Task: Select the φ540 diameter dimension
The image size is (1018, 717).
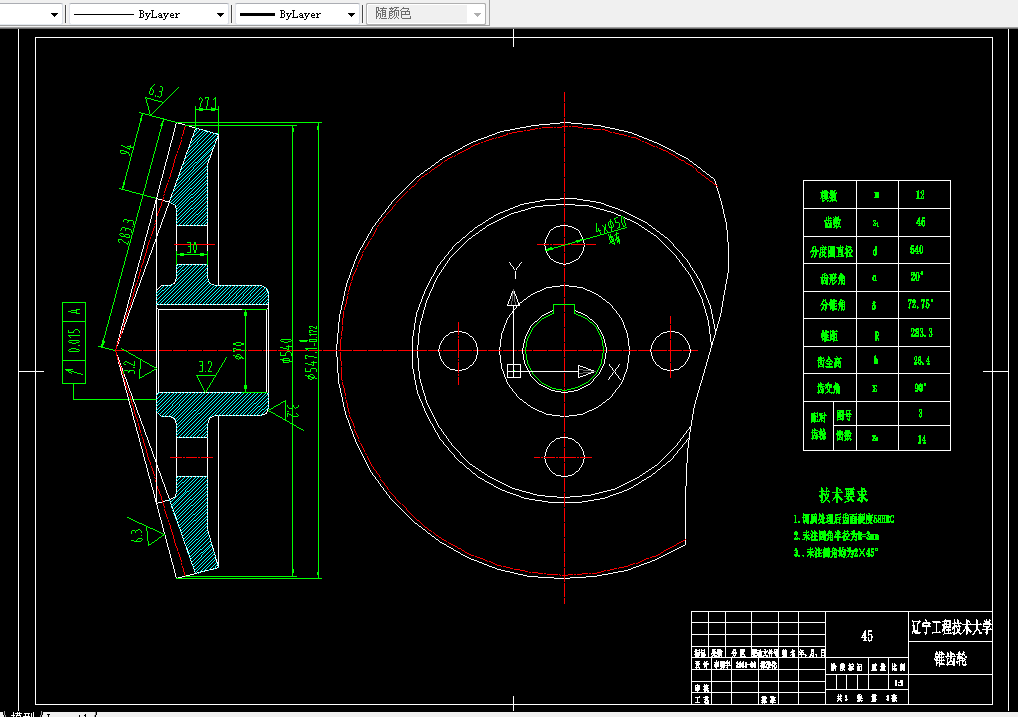Action: (286, 350)
